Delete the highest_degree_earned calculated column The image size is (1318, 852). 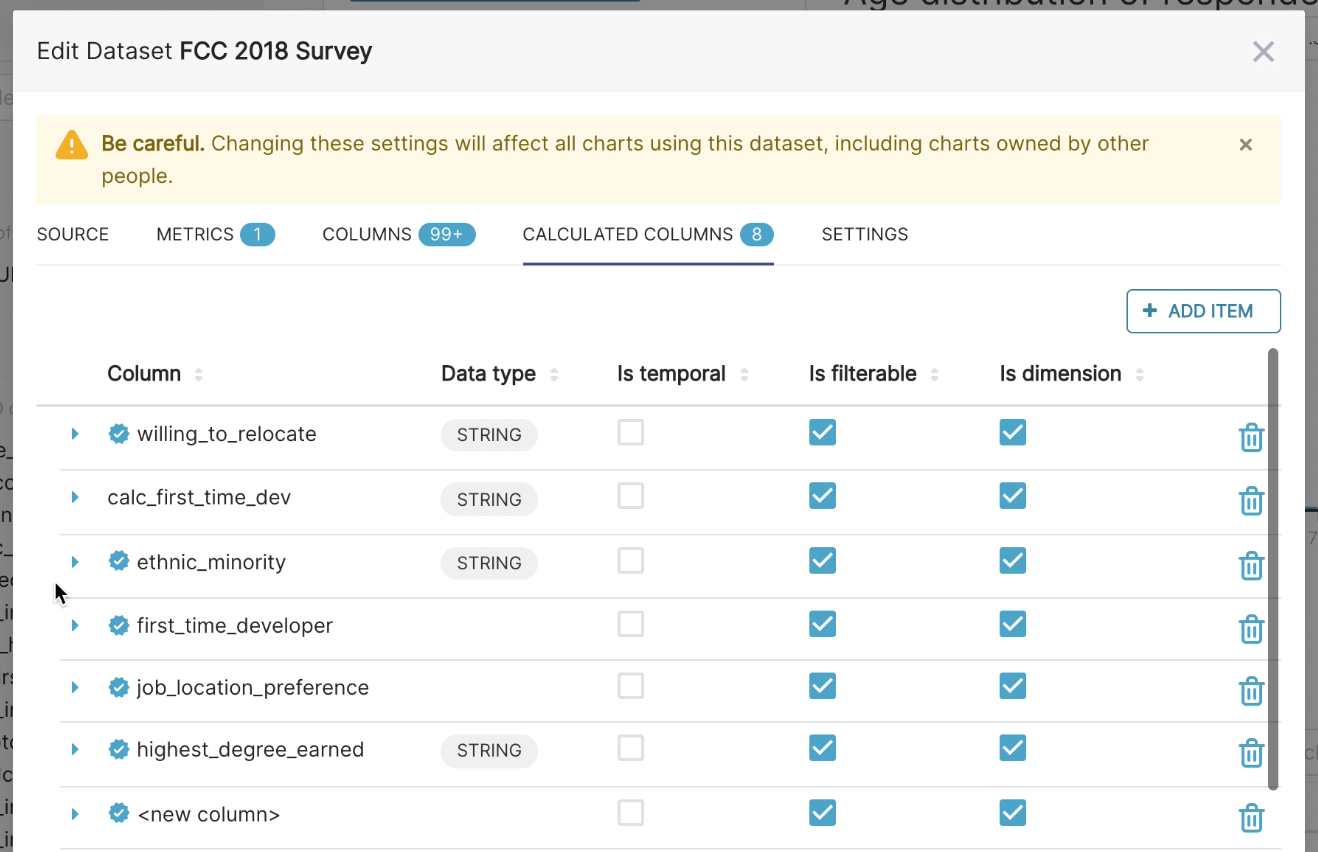point(1251,753)
